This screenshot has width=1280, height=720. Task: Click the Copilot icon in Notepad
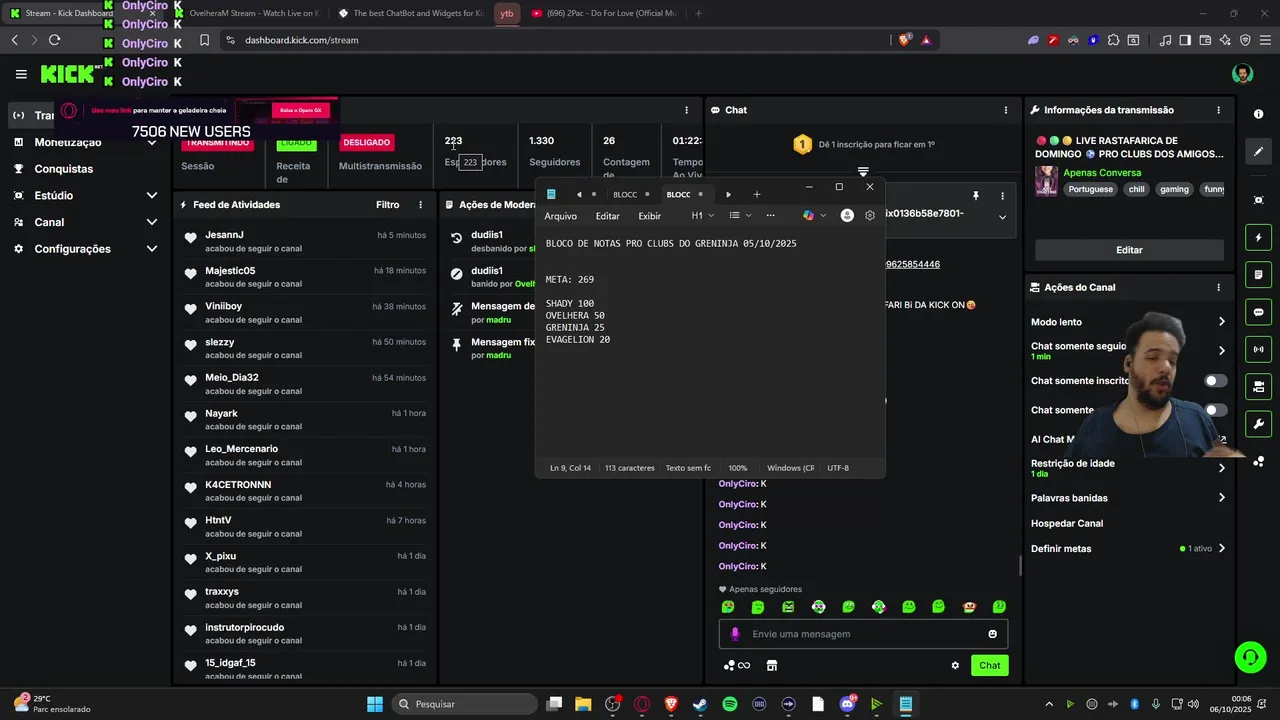point(809,215)
